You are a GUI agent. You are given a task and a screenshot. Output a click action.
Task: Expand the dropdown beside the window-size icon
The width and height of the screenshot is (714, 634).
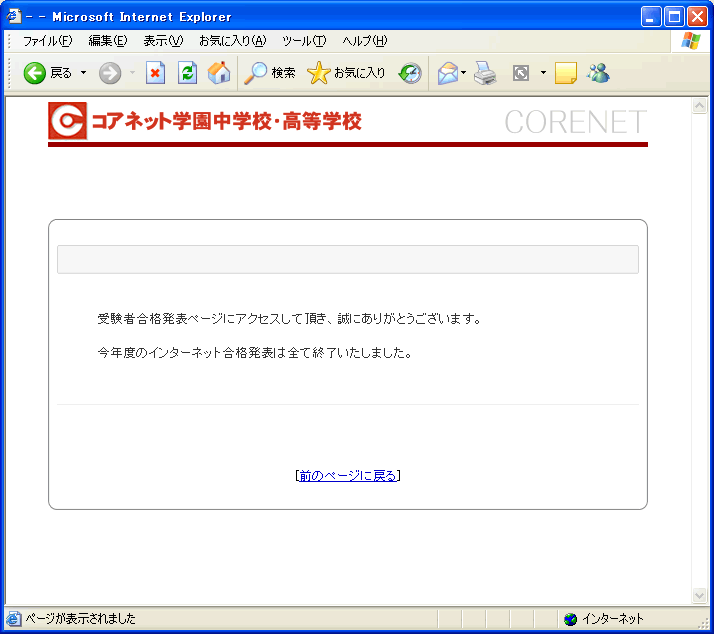[x=543, y=73]
